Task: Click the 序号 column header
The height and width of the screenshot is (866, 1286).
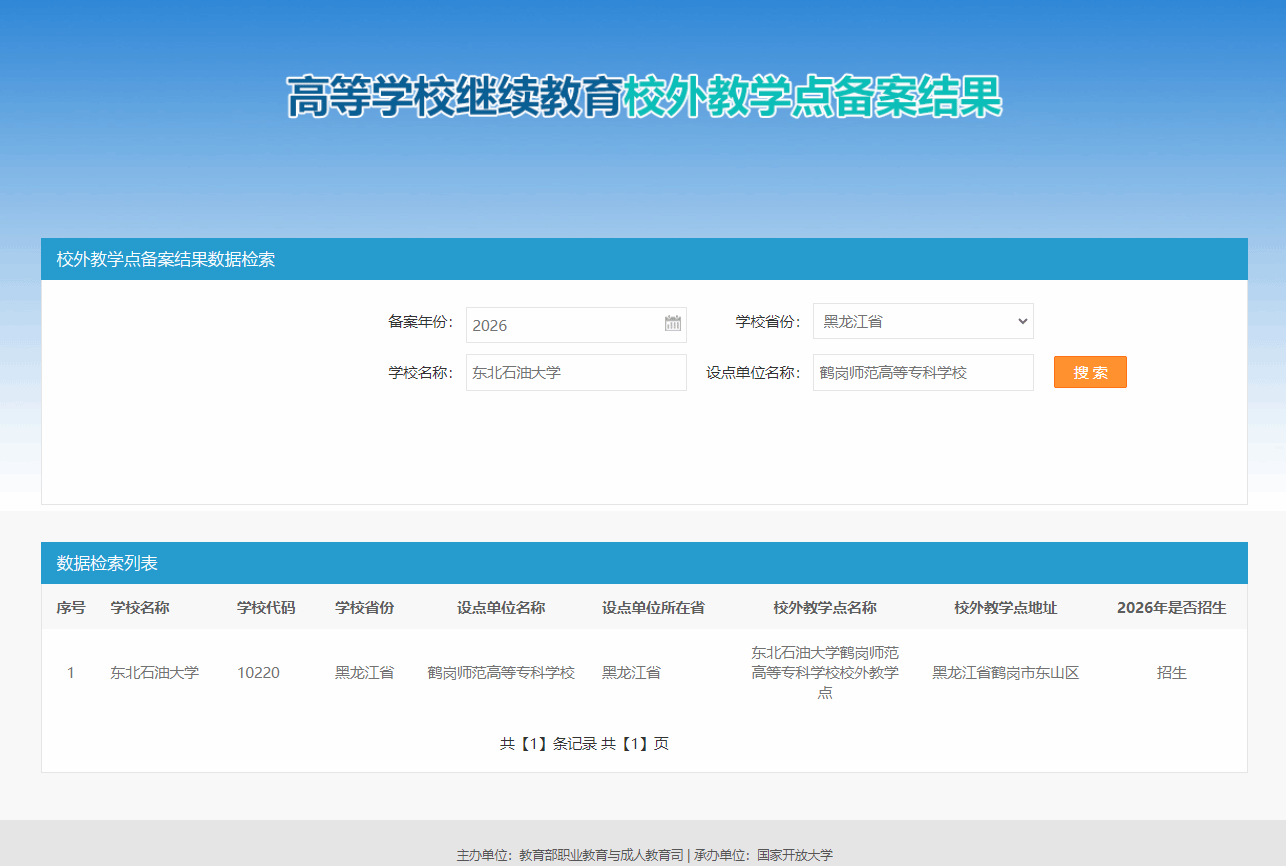Action: click(70, 608)
